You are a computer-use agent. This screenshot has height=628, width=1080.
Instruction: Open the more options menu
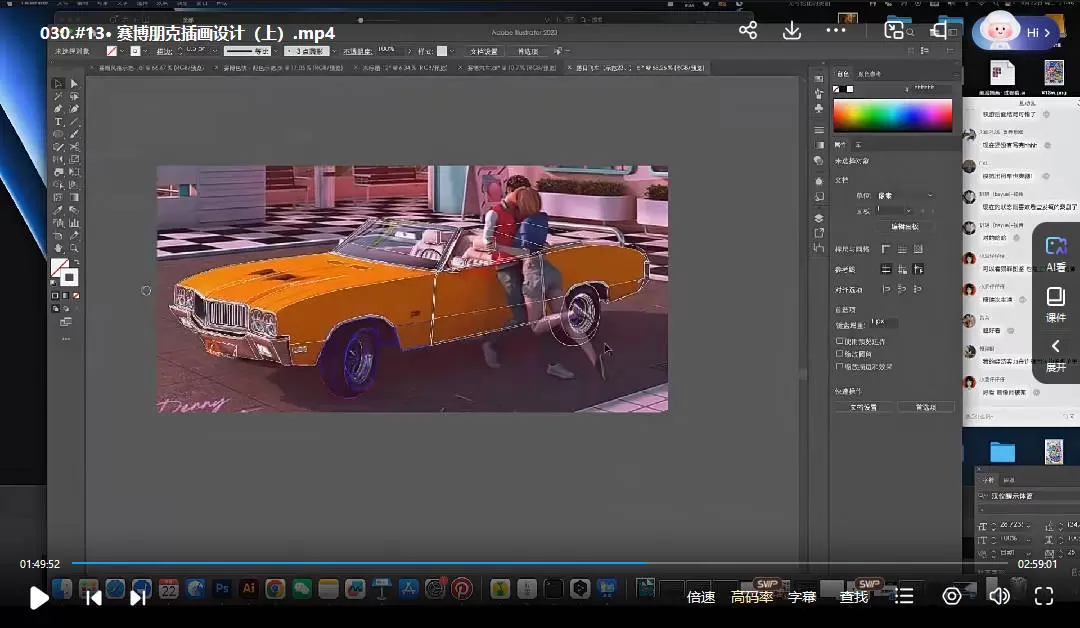[x=835, y=30]
